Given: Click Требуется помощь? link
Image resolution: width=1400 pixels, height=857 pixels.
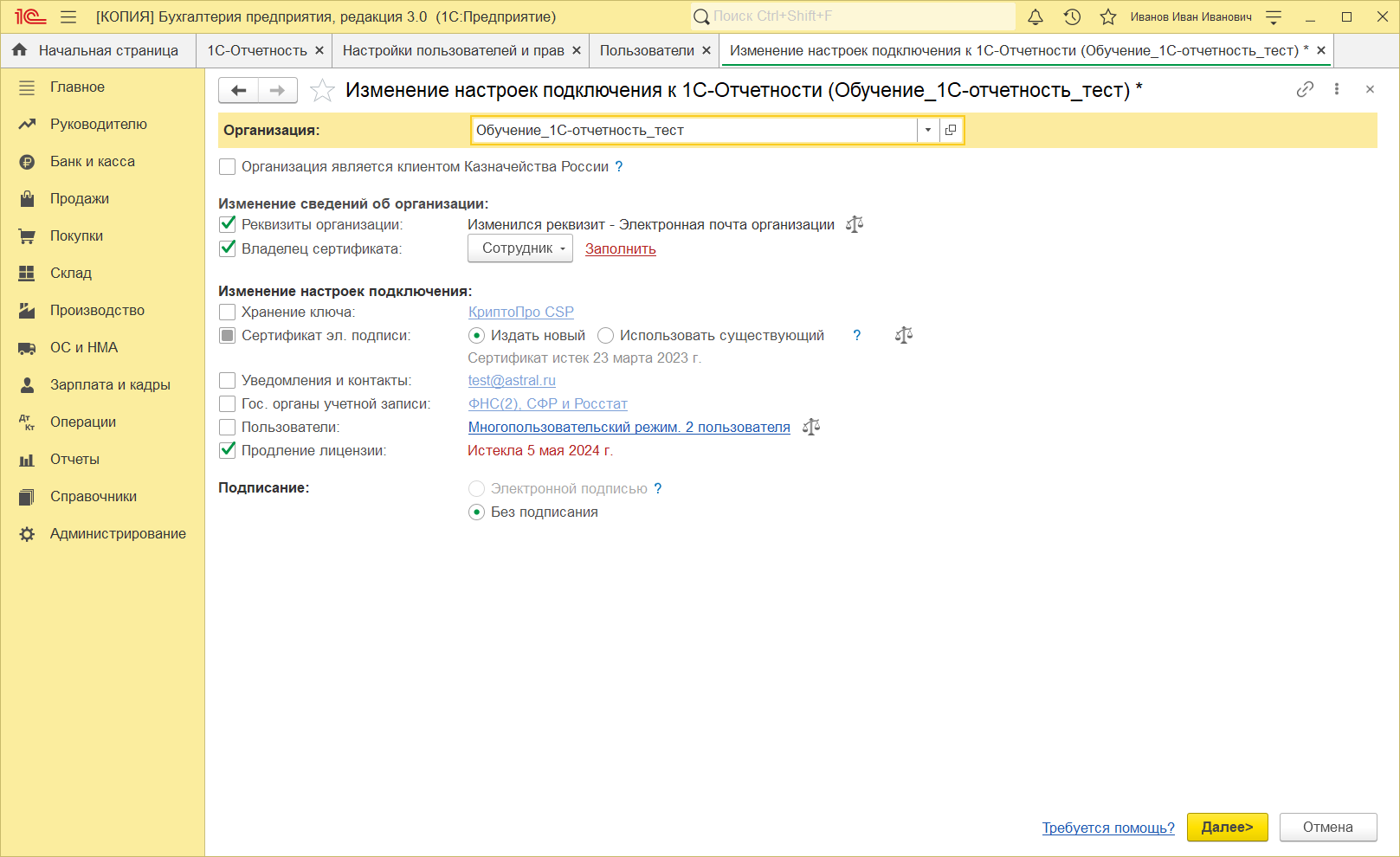Looking at the screenshot, I should (x=1108, y=828).
